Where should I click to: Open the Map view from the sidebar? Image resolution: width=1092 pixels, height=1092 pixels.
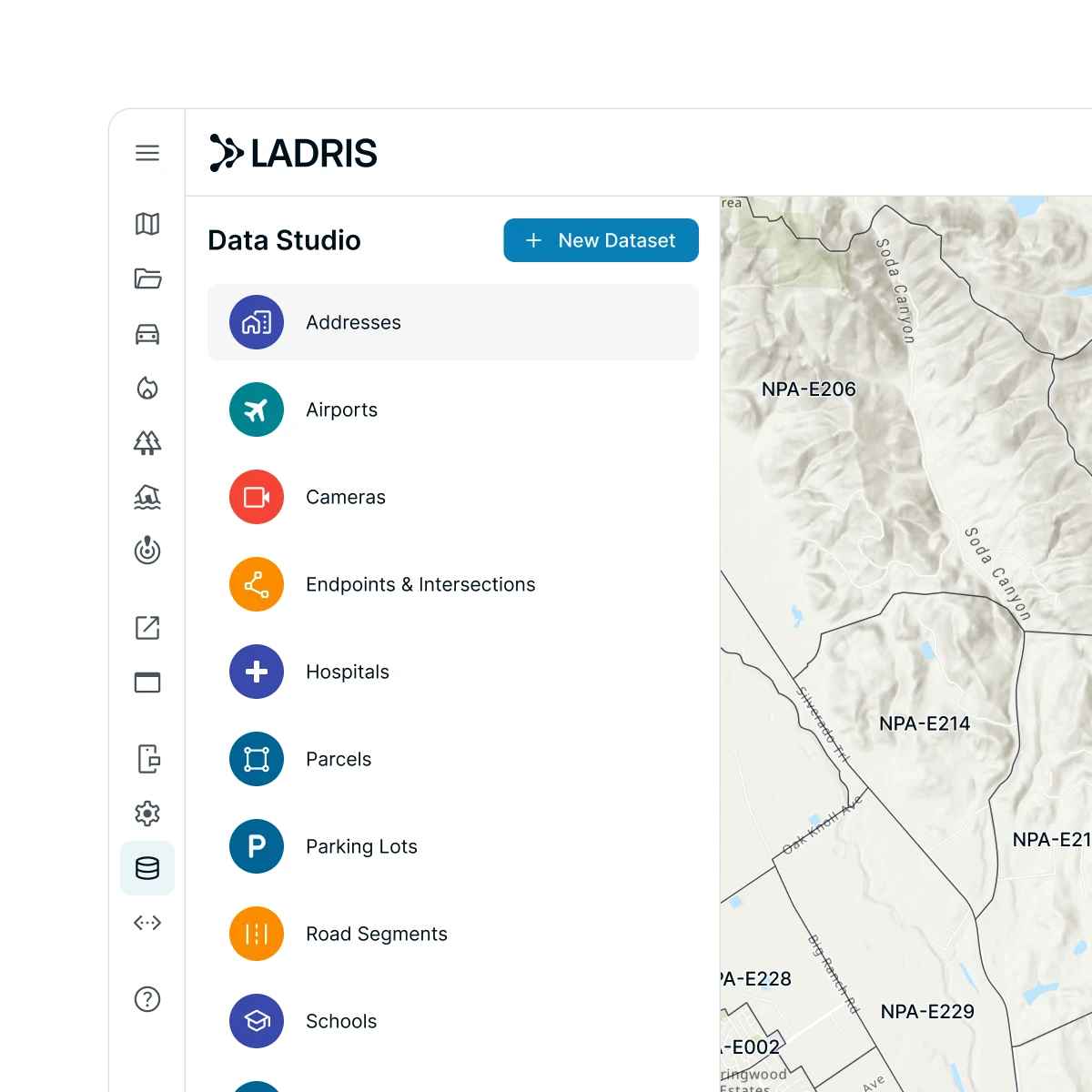coord(147,225)
